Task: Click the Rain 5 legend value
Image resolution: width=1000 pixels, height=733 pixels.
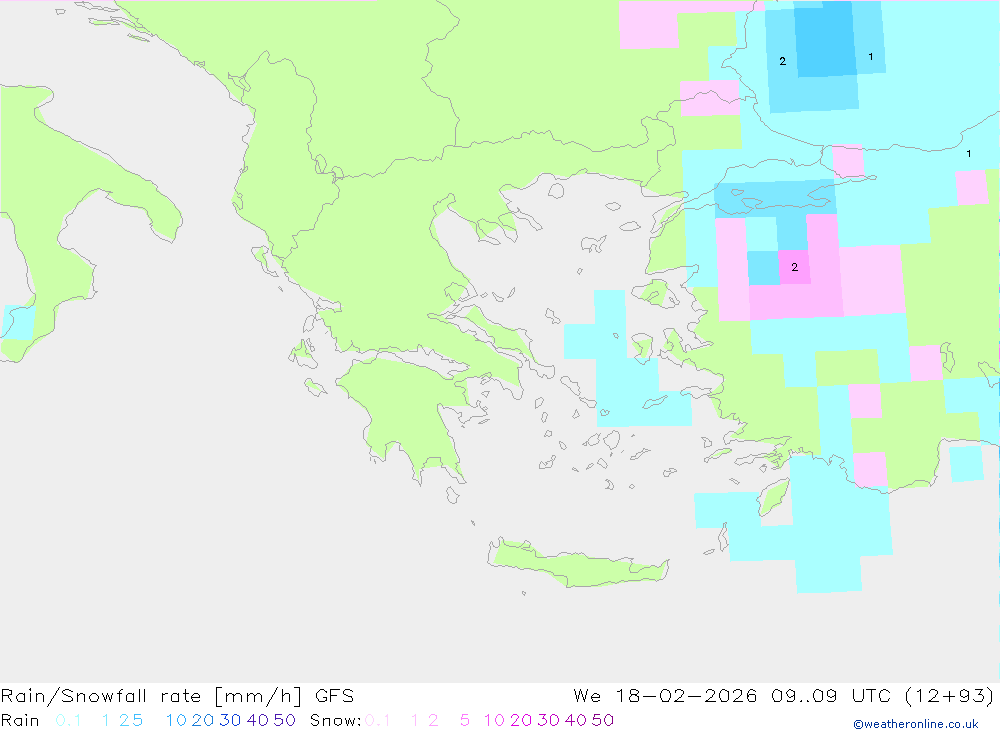Action: (138, 720)
